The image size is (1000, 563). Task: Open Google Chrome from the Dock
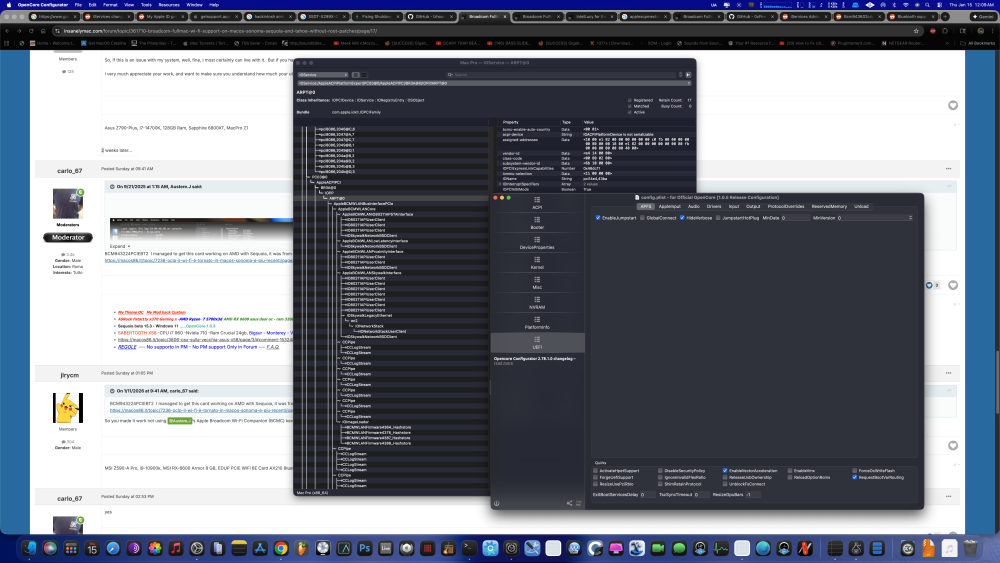click(x=281, y=548)
